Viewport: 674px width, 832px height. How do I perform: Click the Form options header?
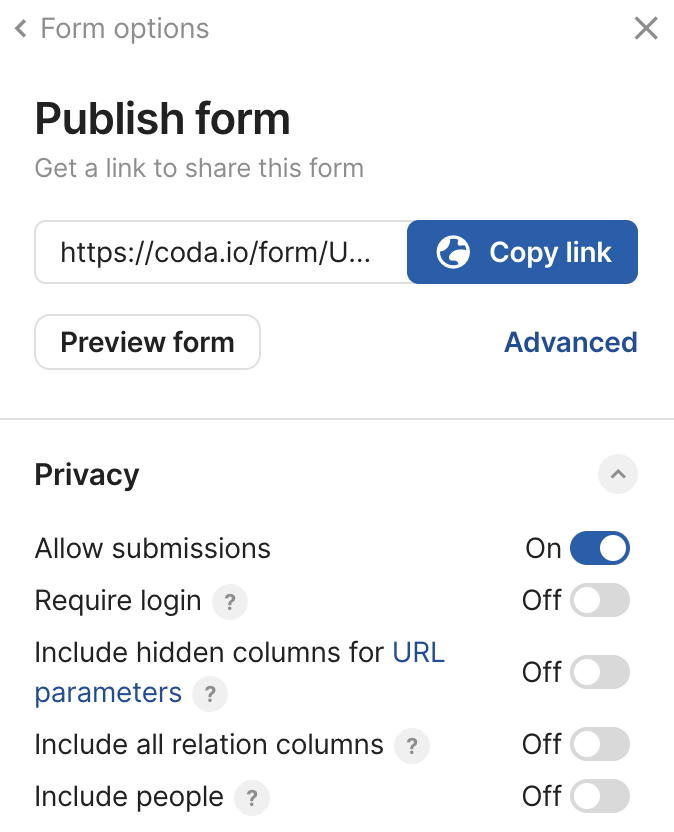(x=123, y=28)
